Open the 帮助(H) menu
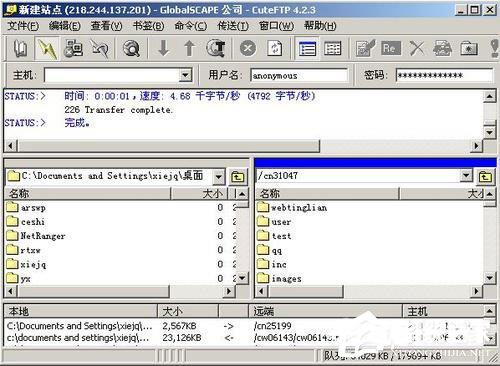This screenshot has width=500, height=366. tap(320, 26)
